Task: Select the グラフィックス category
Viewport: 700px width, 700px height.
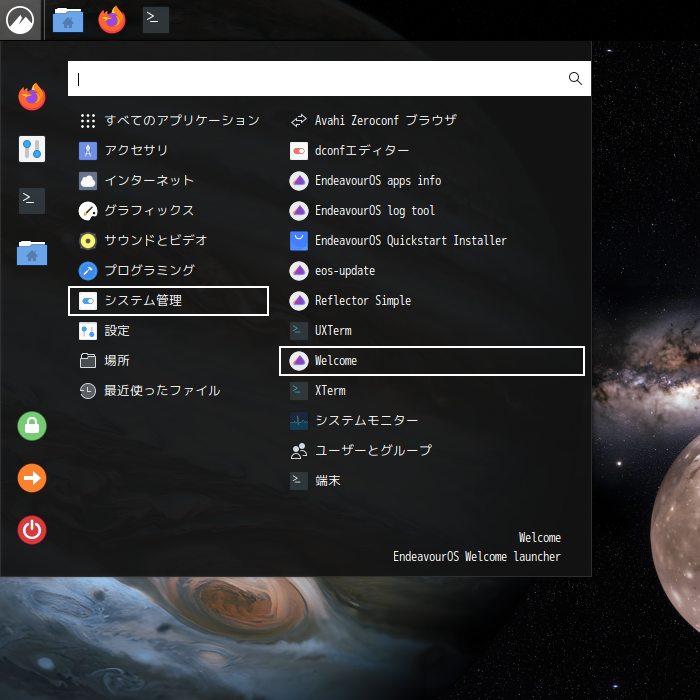Action: 168,211
